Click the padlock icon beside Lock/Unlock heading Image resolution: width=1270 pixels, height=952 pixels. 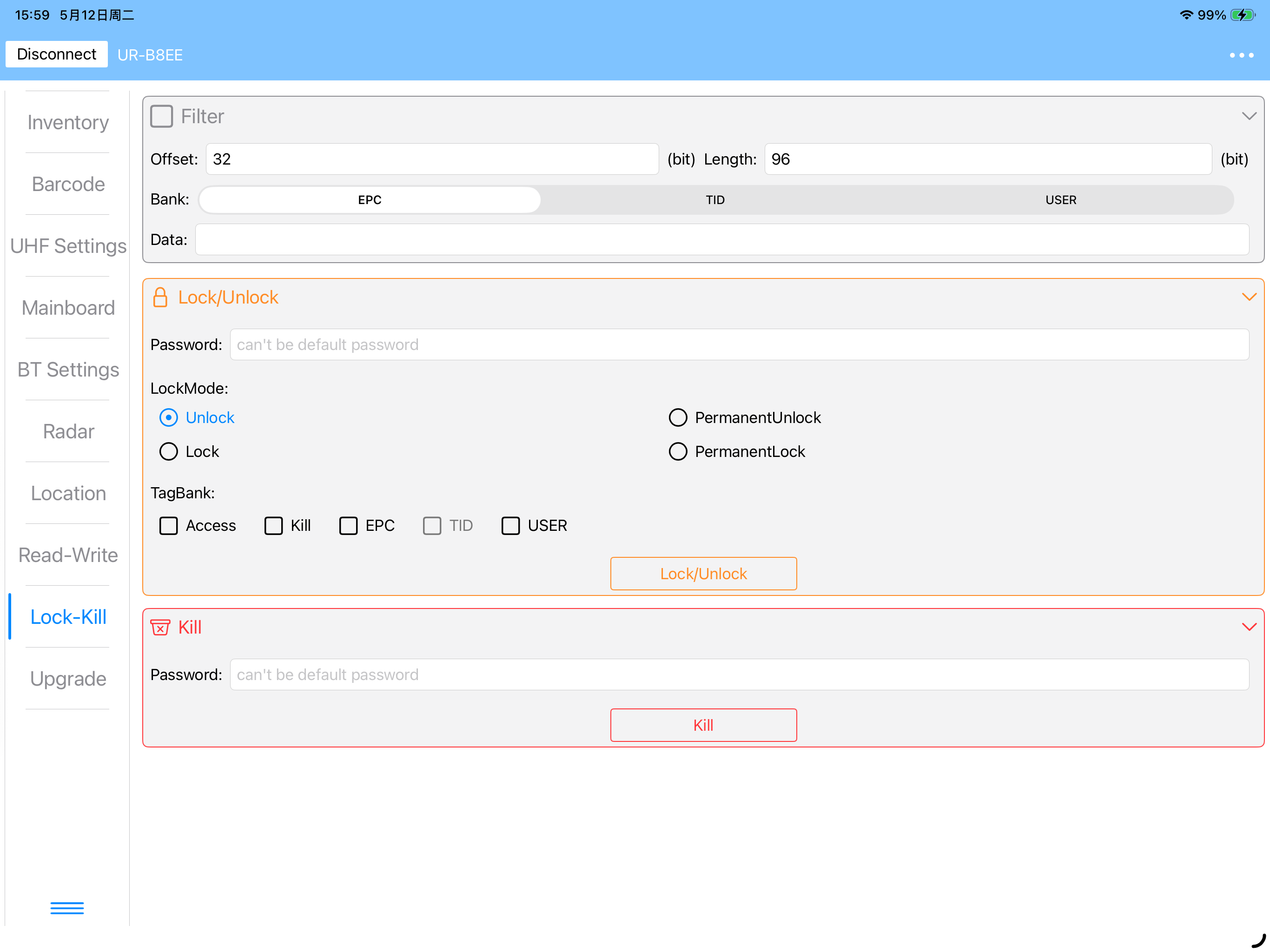point(160,297)
